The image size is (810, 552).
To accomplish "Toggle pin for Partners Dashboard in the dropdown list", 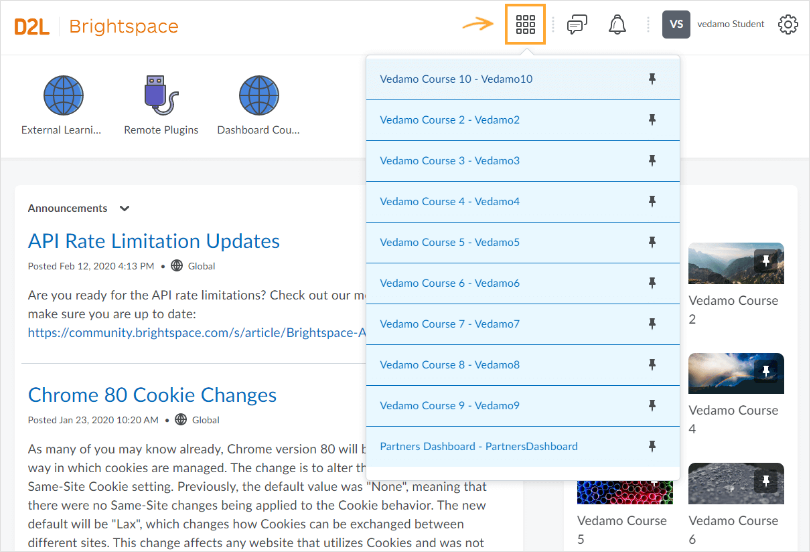I will (x=652, y=446).
